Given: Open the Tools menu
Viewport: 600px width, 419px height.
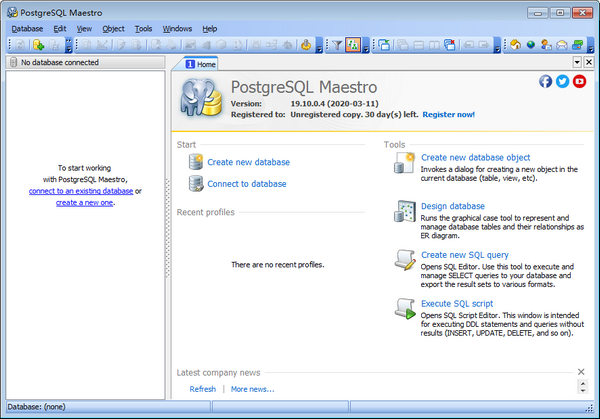Looking at the screenshot, I should pyautogui.click(x=143, y=29).
